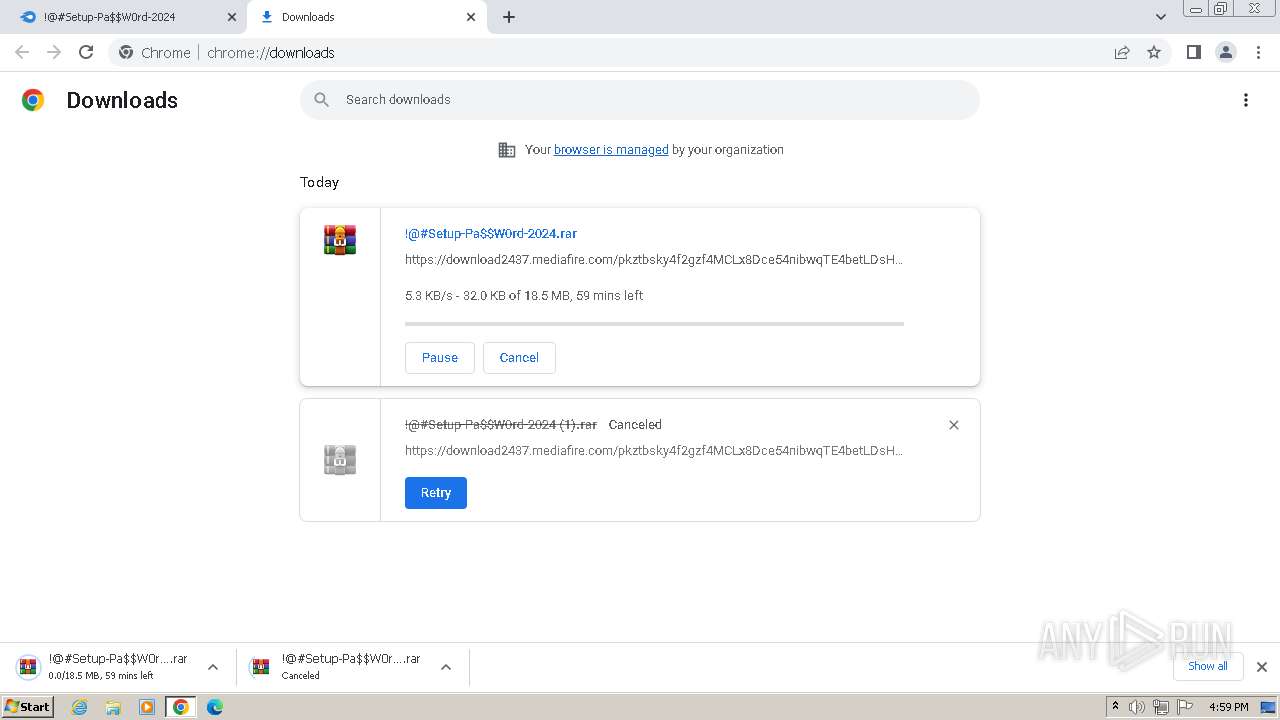Remove the canceled download from list
The height and width of the screenshot is (720, 1280).
954,425
